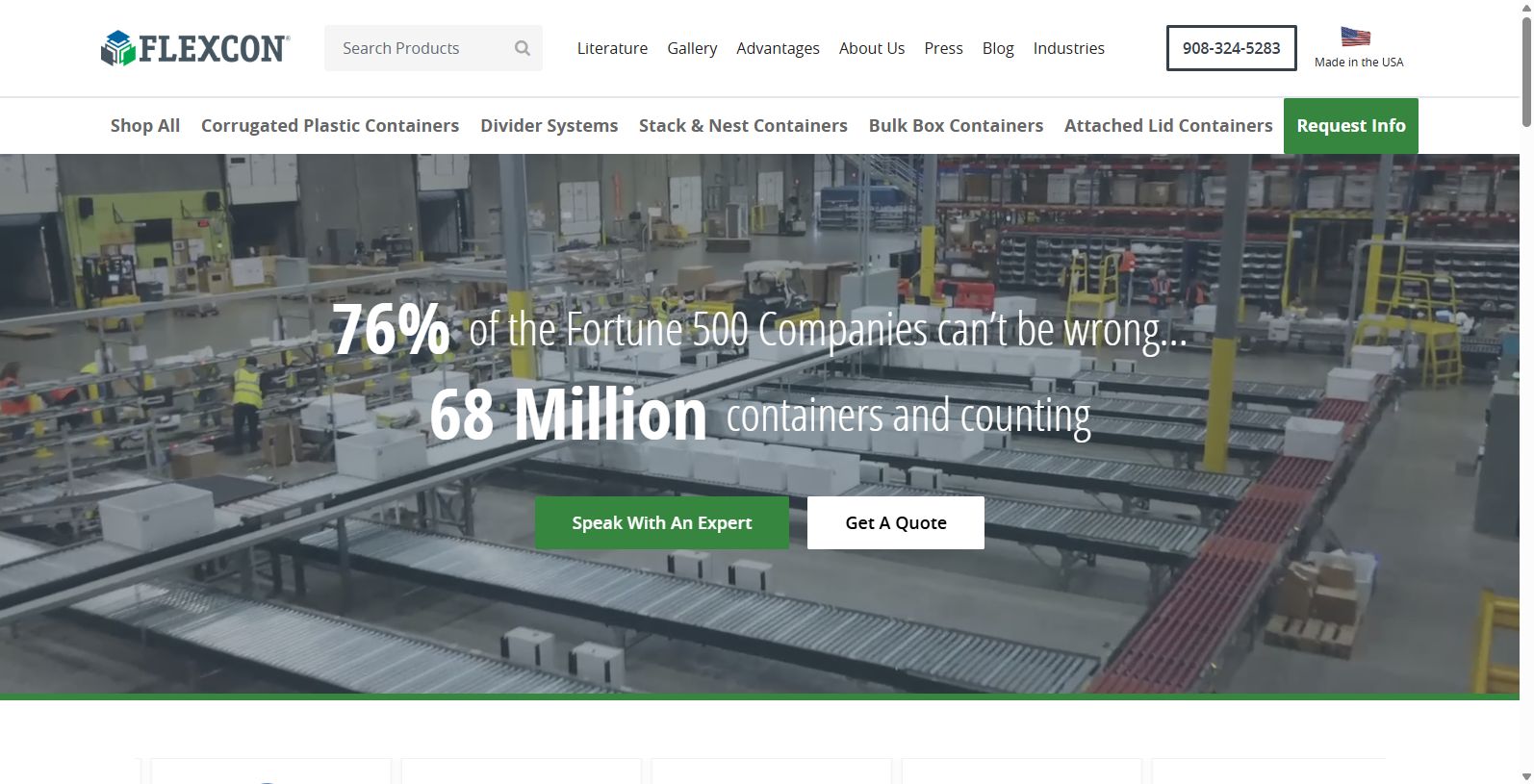Open the Literature link
Viewport: 1534px width, 784px height.
point(612,48)
